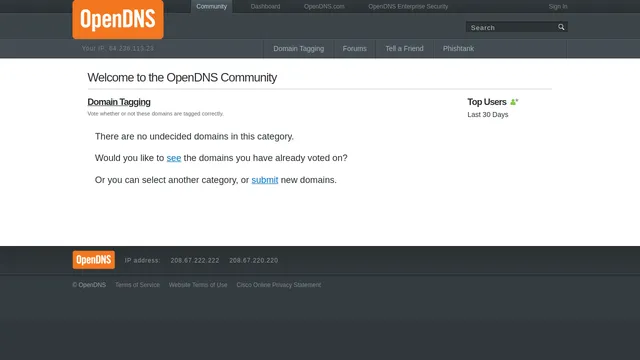Click the small OpenDNS footer logo
Viewport: 640px width, 360px height.
94,260
